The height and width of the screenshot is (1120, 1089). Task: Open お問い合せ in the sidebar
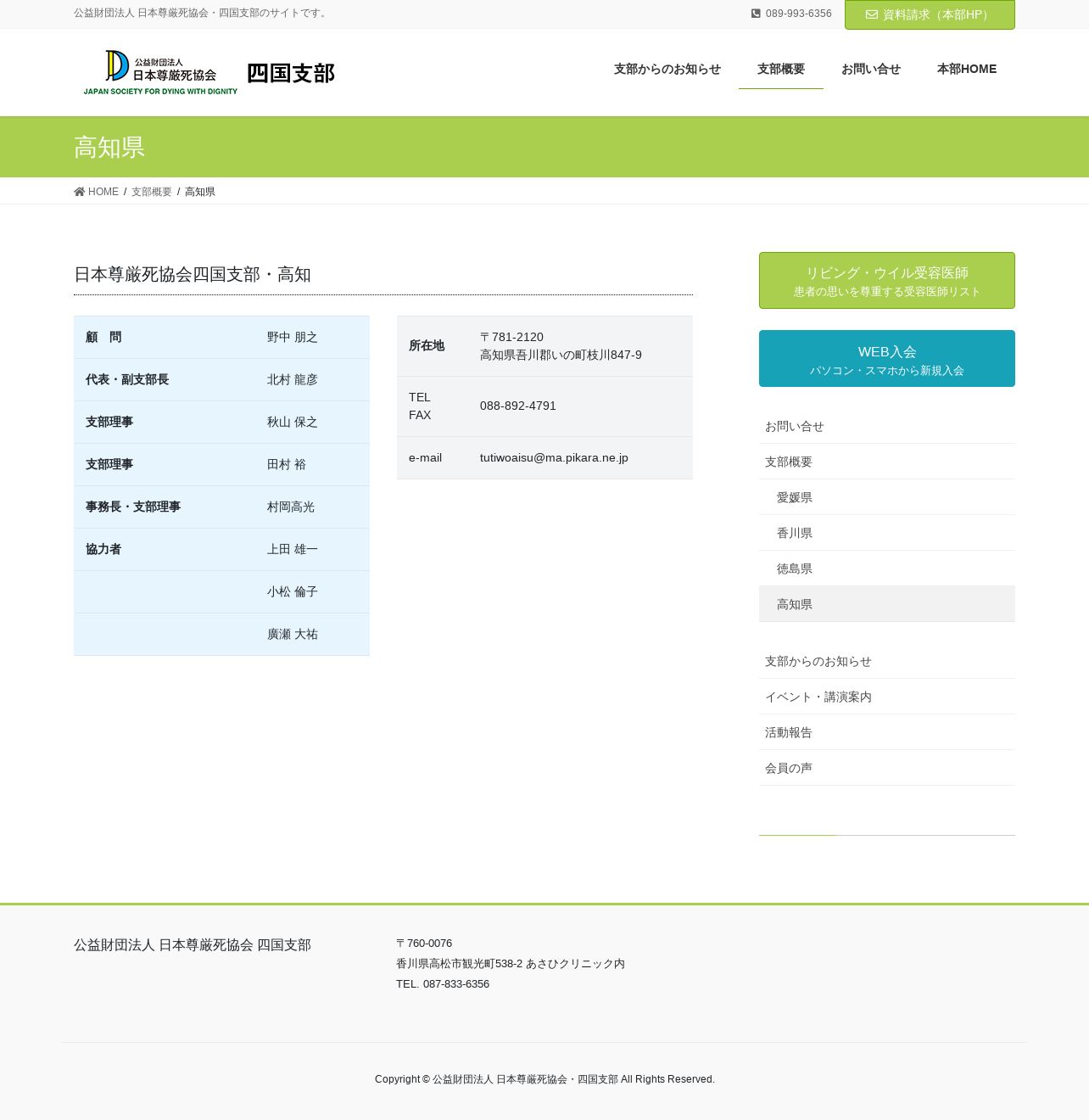pyautogui.click(x=887, y=426)
